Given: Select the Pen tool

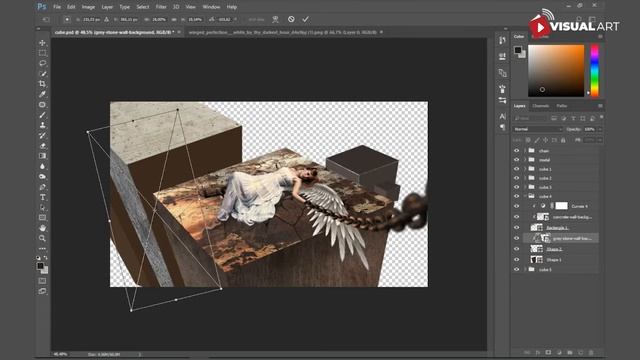Looking at the screenshot, I should (x=42, y=187).
